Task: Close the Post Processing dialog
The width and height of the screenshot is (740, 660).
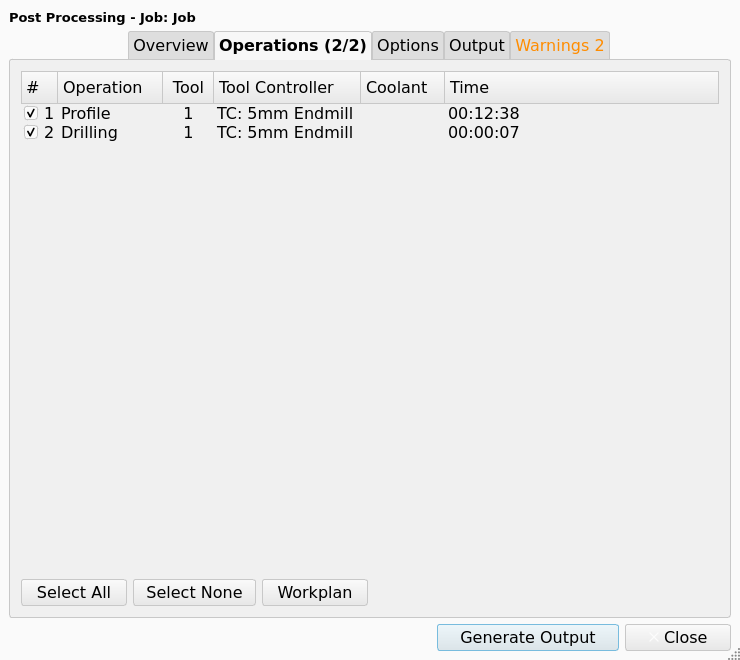Action: pyautogui.click(x=678, y=637)
